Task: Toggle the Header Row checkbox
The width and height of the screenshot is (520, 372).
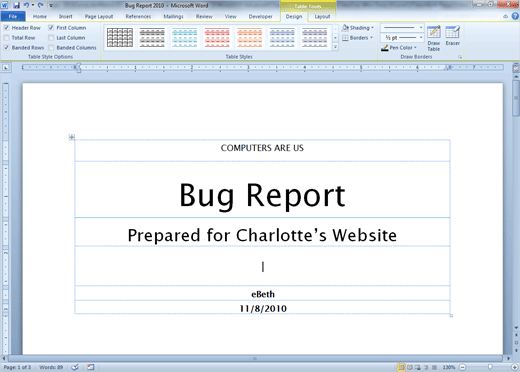Action: [x=6, y=28]
